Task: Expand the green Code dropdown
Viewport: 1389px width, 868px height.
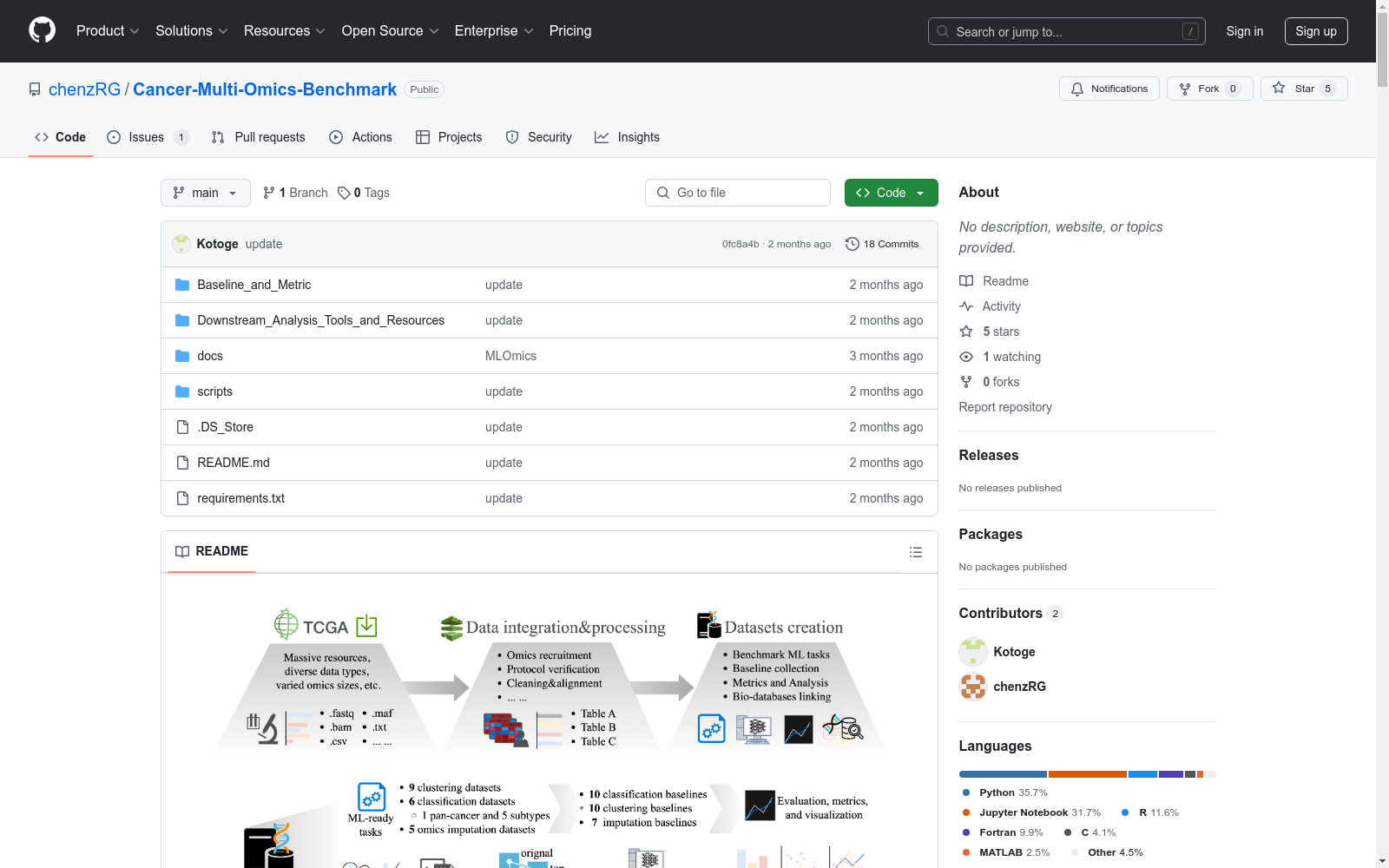Action: (891, 193)
